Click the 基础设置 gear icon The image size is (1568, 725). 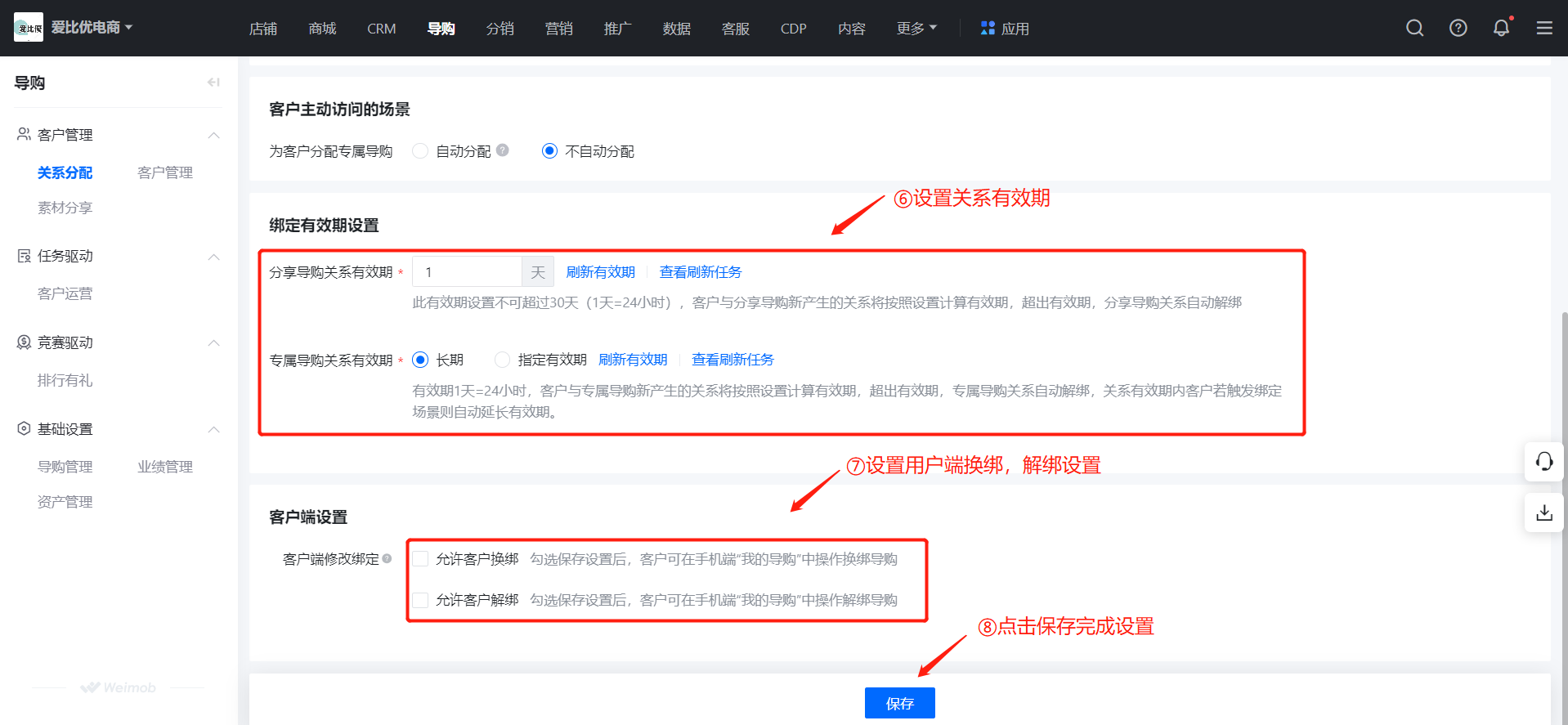tap(24, 428)
